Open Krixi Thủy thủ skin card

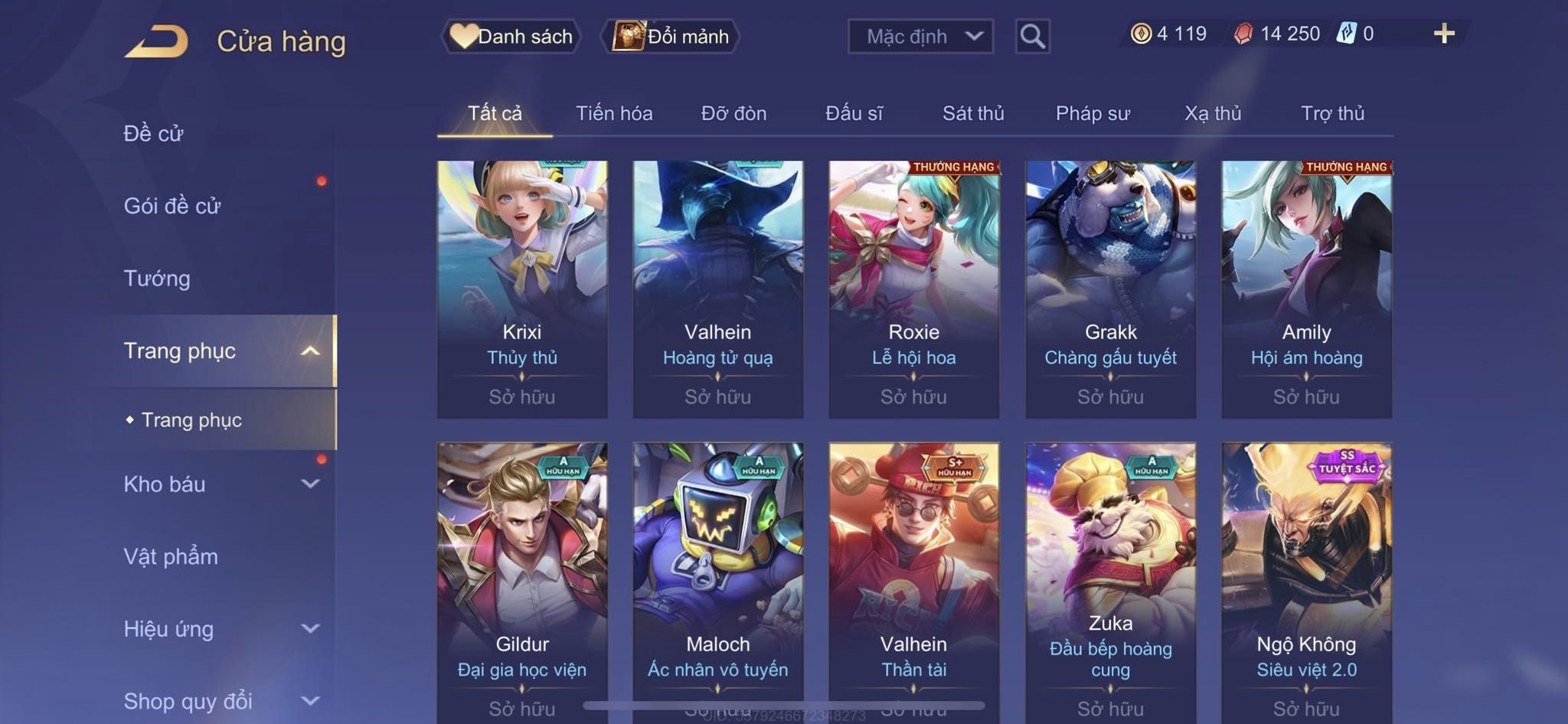[x=522, y=289]
